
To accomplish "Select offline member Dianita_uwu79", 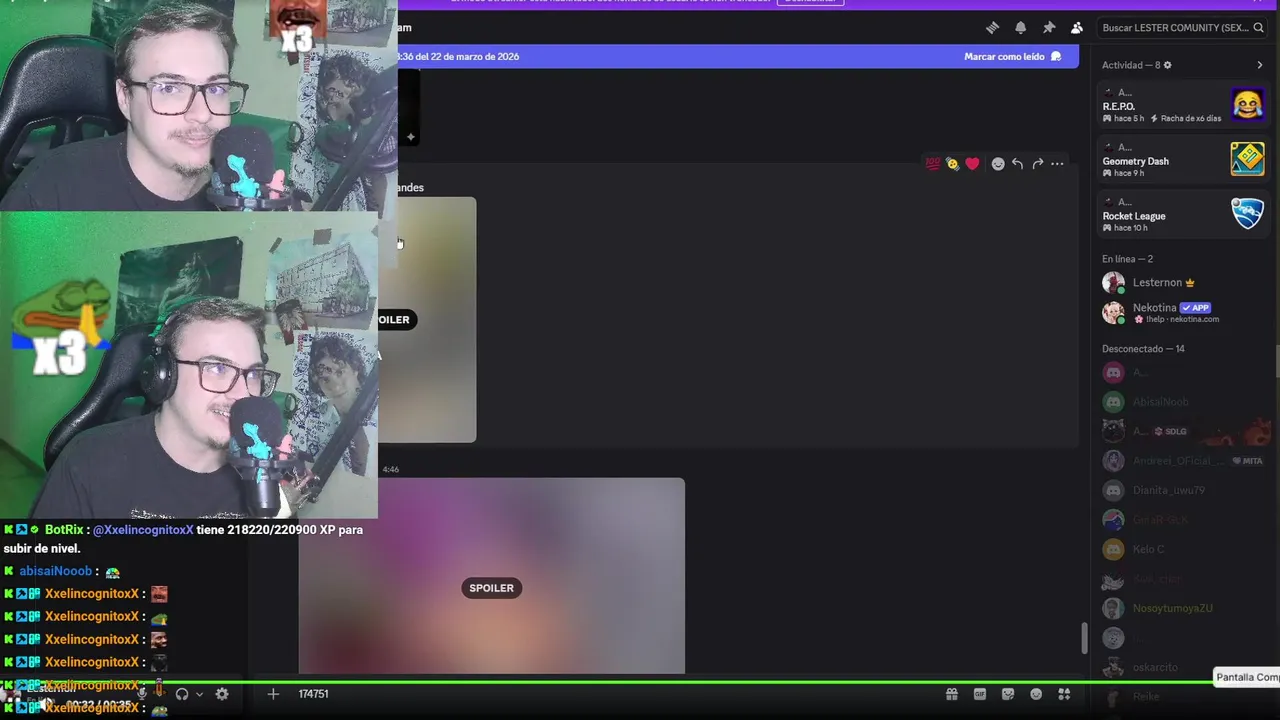I will pos(1183,491).
